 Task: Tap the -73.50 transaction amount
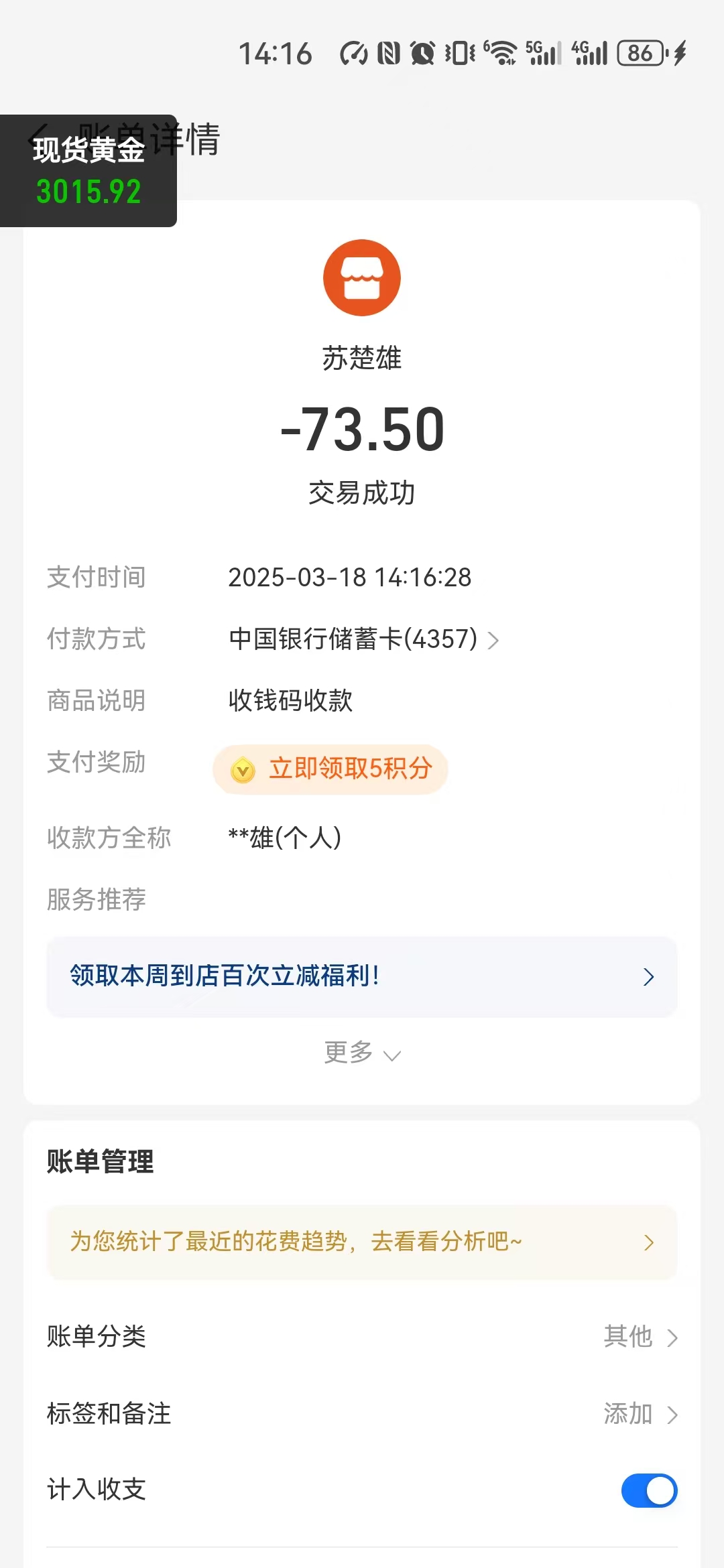pos(362,430)
